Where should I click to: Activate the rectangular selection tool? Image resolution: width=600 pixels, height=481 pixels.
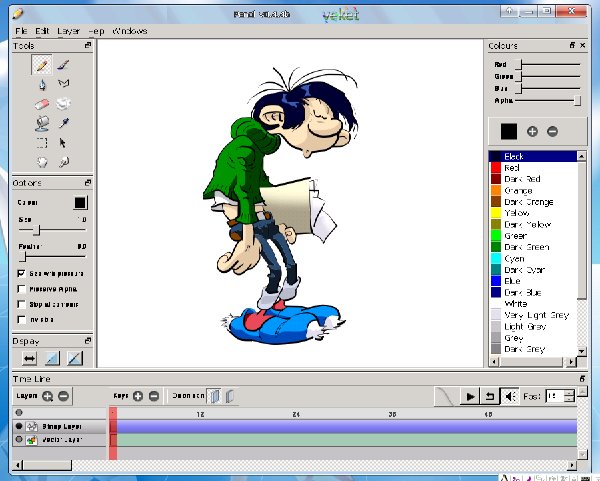pyautogui.click(x=42, y=143)
